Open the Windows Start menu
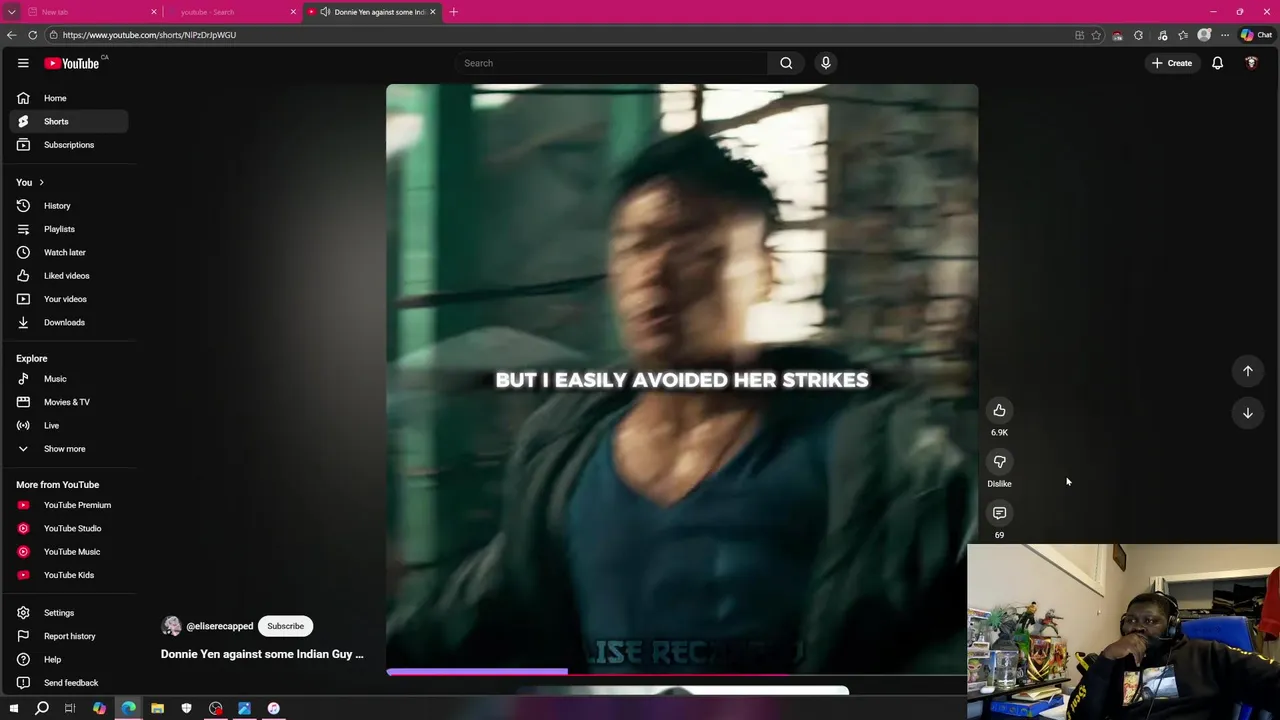 point(13,708)
